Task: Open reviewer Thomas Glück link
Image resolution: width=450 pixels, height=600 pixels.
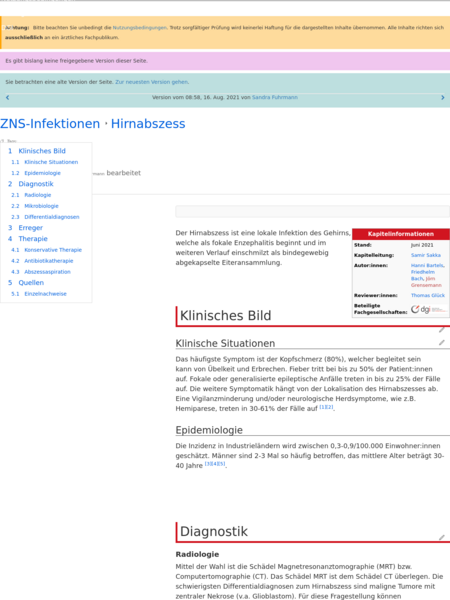Action: 428,295
